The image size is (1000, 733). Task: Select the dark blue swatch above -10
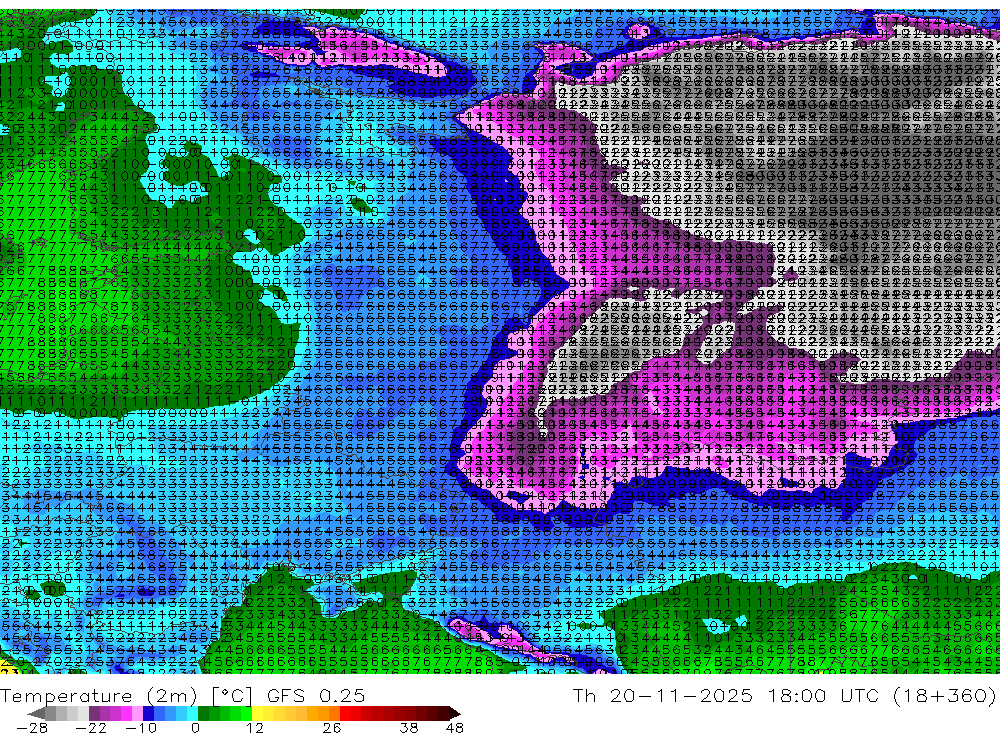(x=149, y=713)
